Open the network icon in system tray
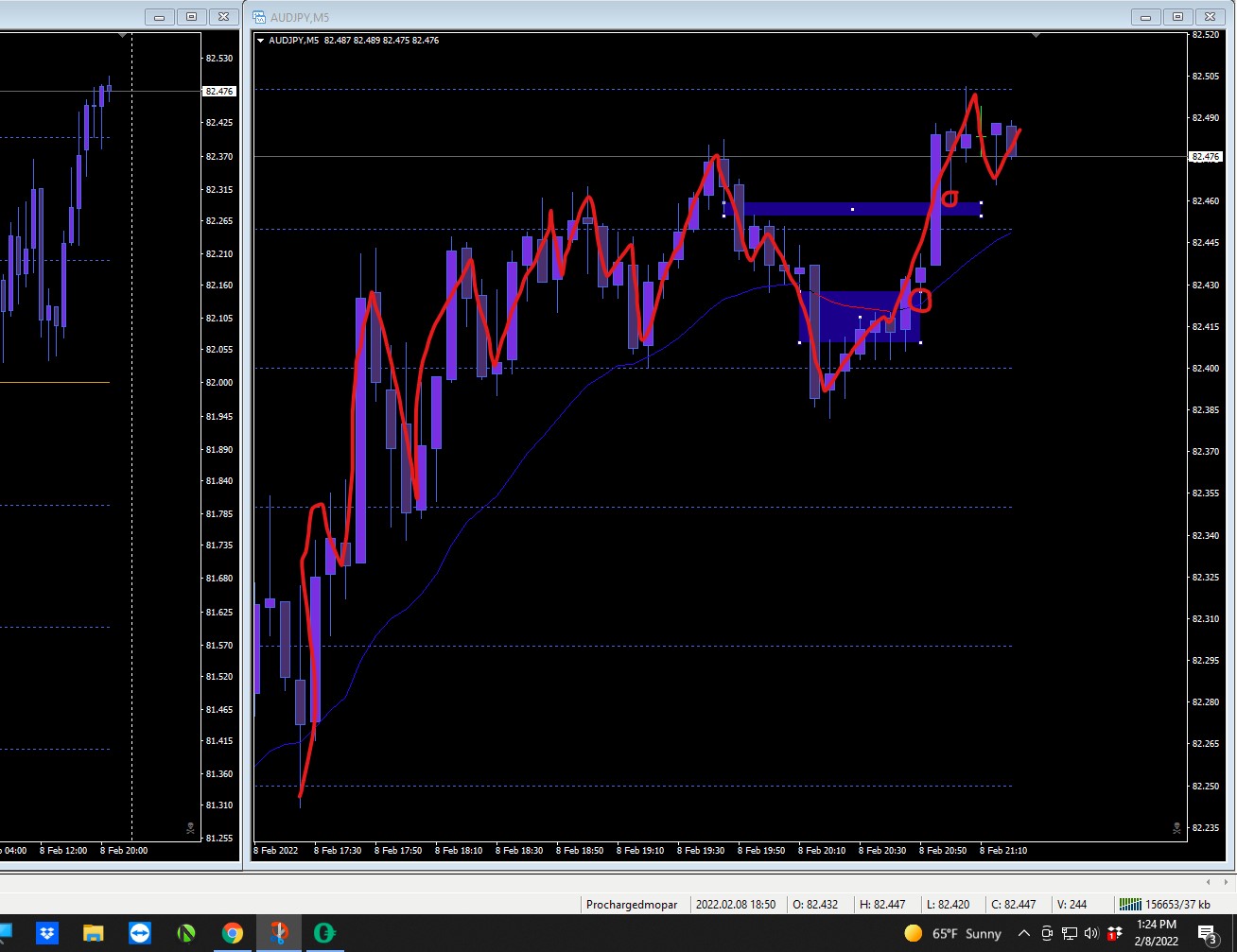 click(1069, 933)
